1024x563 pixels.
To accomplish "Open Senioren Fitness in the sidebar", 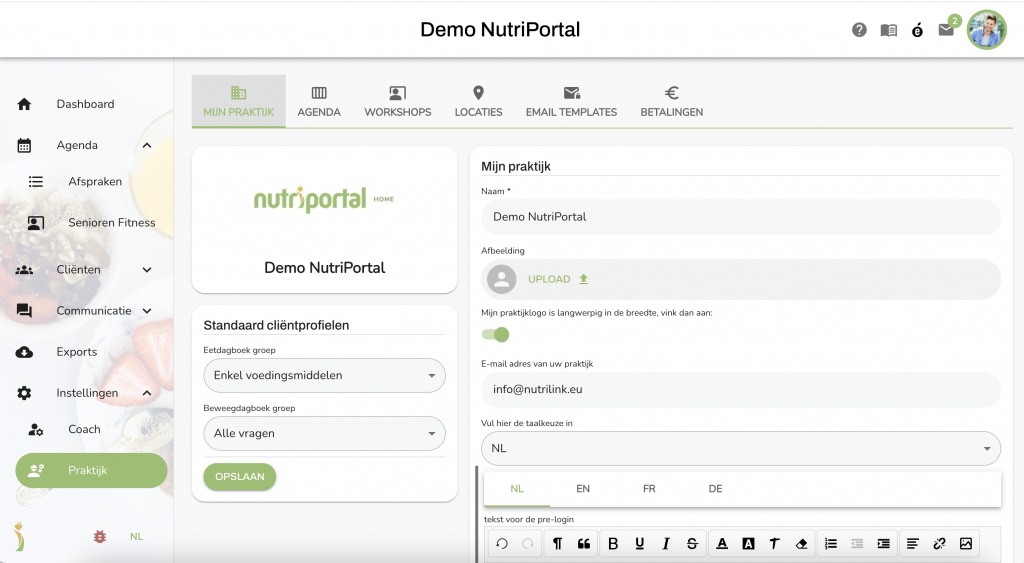I will pyautogui.click(x=112, y=223).
